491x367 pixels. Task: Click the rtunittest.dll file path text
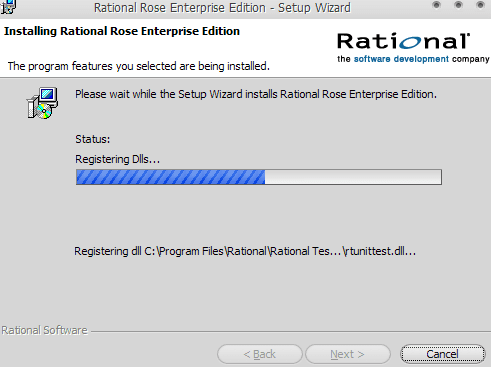click(245, 251)
